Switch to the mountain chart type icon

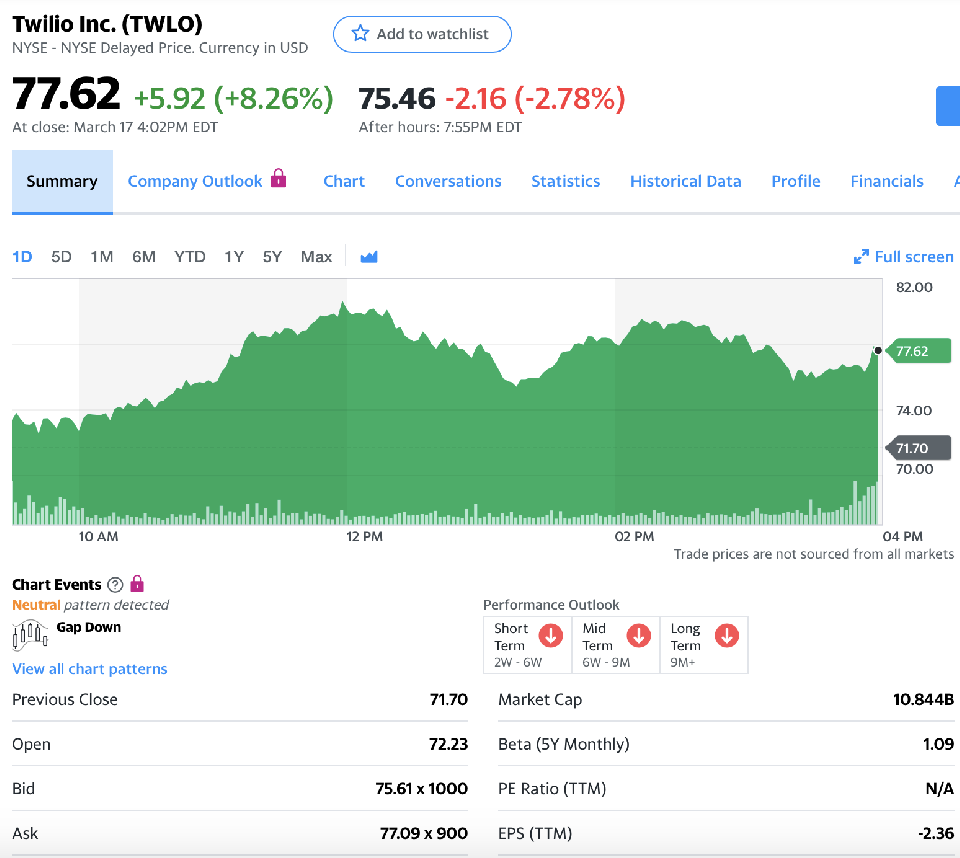coord(369,257)
